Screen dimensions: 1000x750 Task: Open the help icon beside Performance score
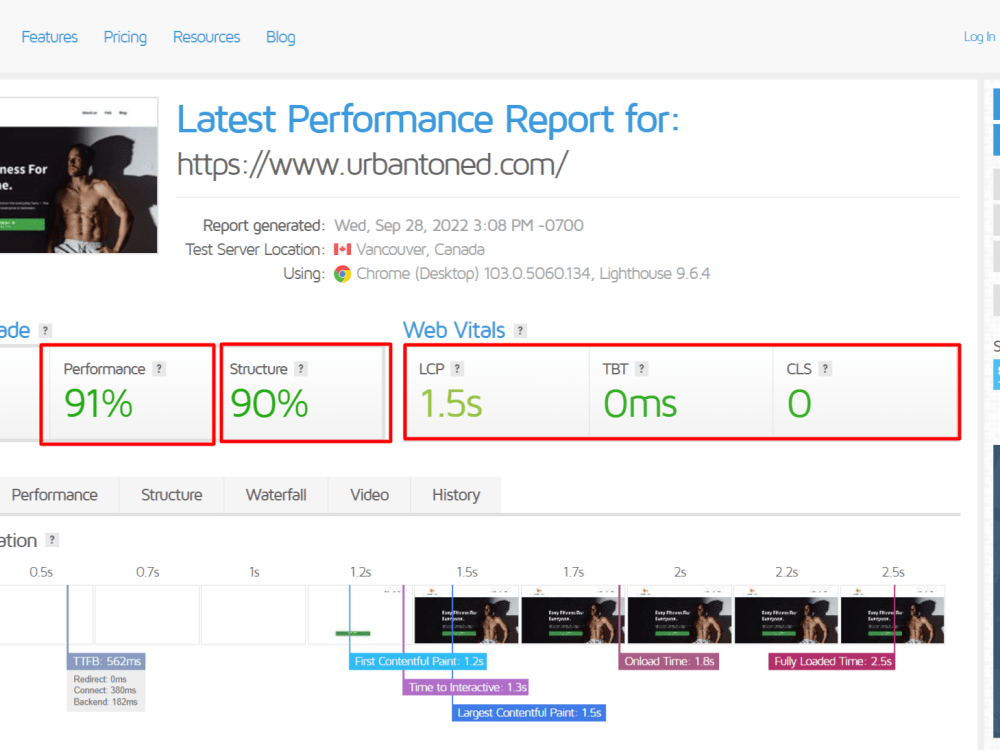159,369
